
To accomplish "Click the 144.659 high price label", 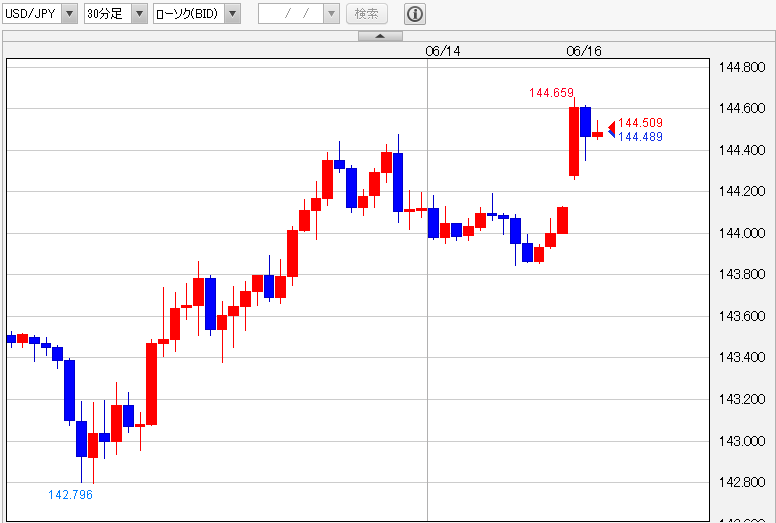I will pos(551,93).
